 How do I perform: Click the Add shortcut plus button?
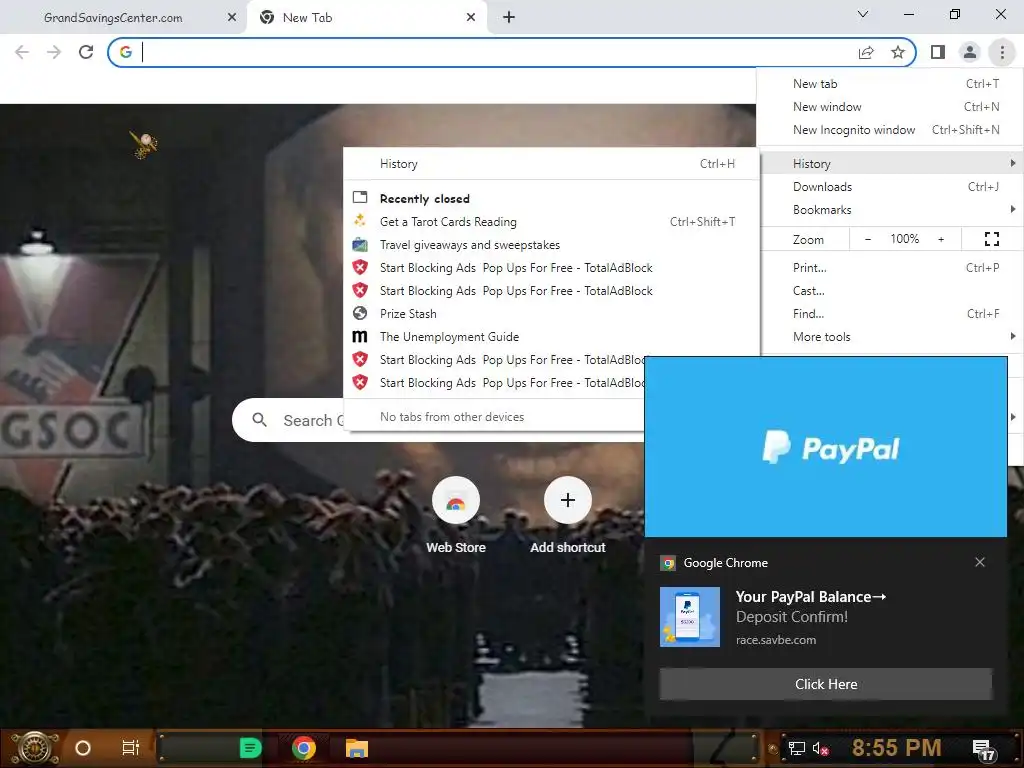tap(568, 500)
